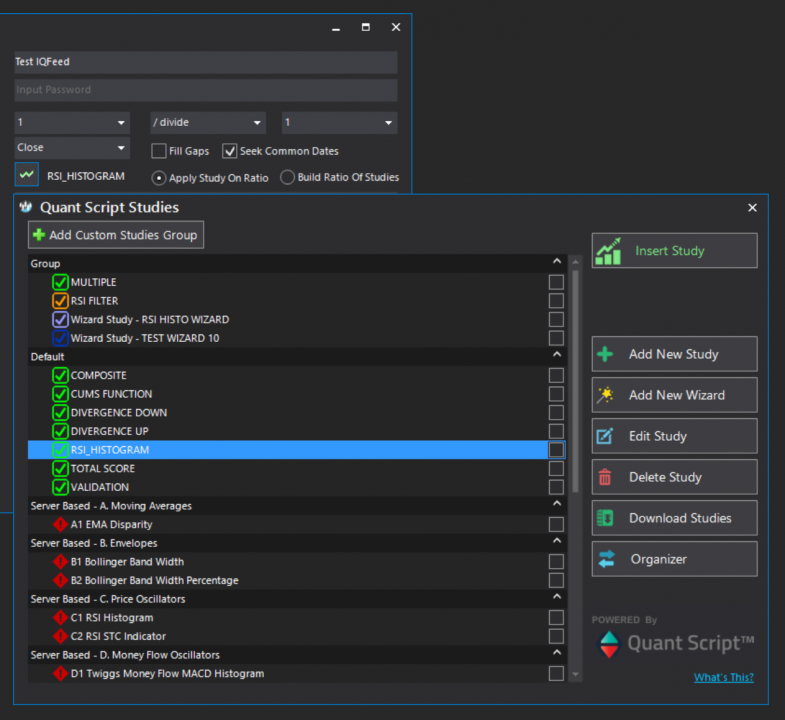
Task: Click the scrollbar down arrow in studies list
Action: (576, 674)
